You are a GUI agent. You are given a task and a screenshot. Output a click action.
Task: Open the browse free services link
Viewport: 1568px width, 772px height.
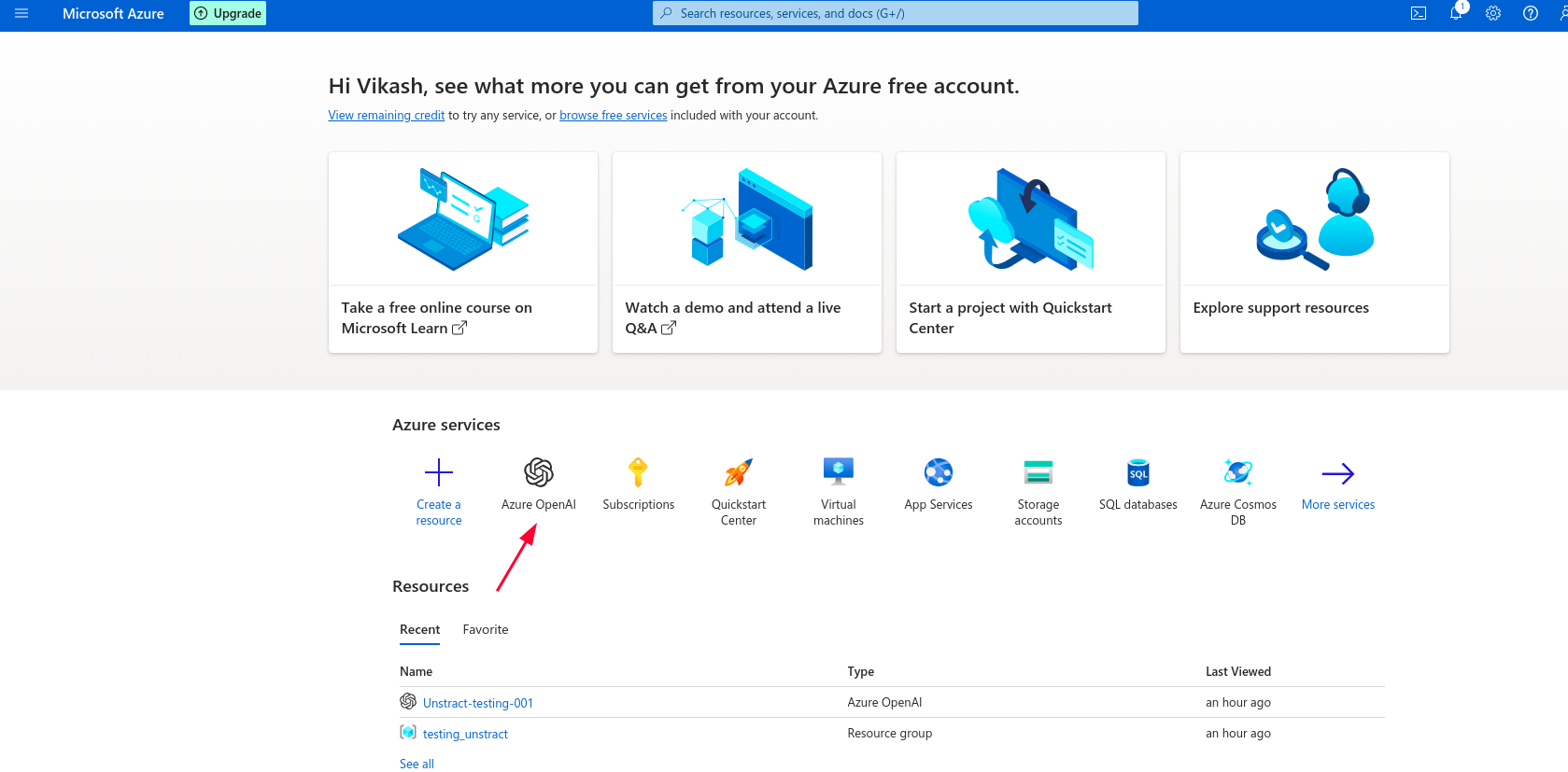point(614,116)
